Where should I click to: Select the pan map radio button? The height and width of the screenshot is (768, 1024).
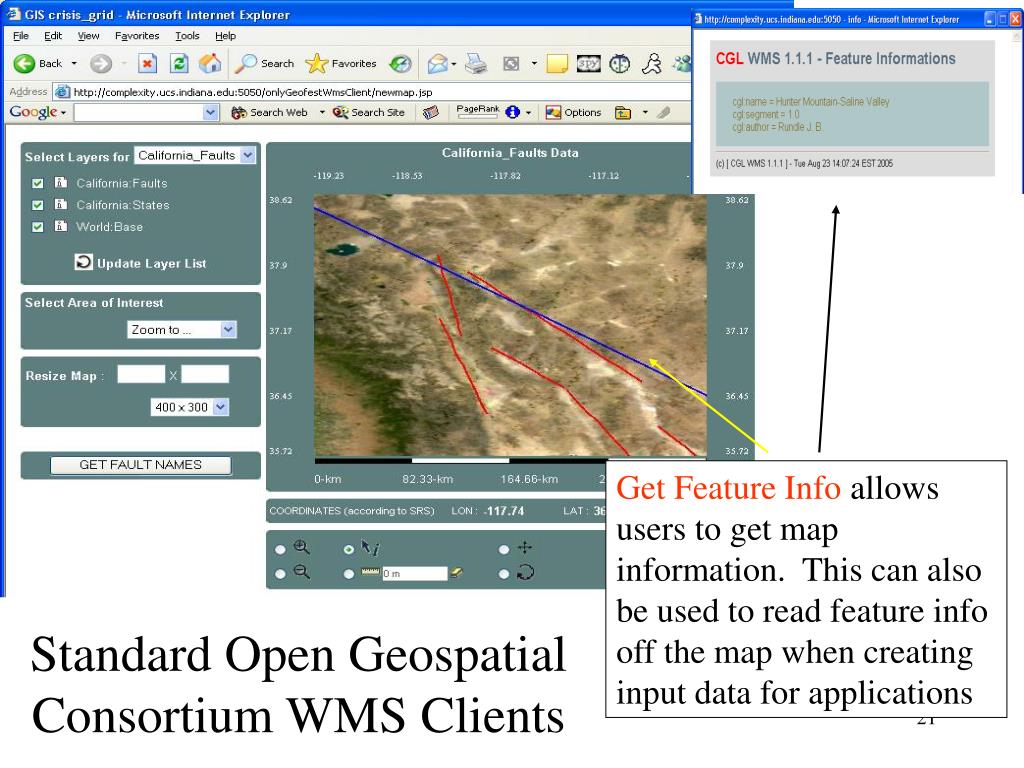[x=504, y=549]
